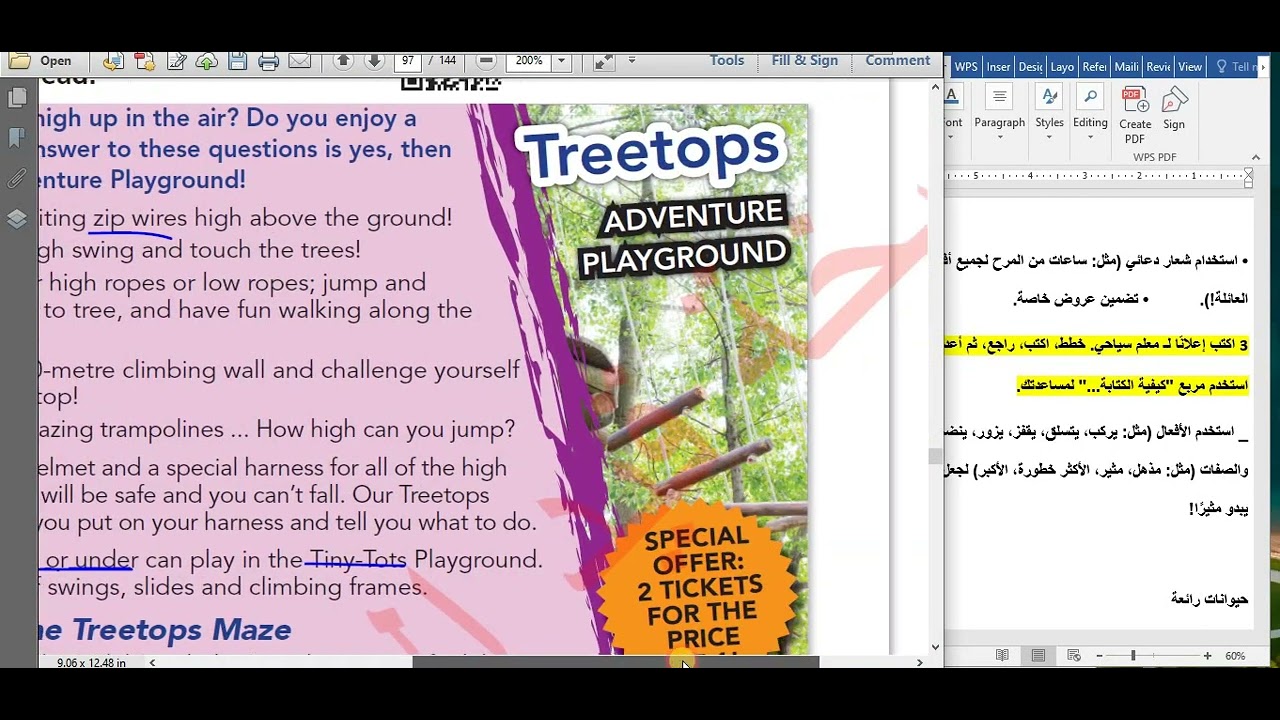Click the Sign pen icon in Word
The width and height of the screenshot is (1280, 720).
[1174, 109]
